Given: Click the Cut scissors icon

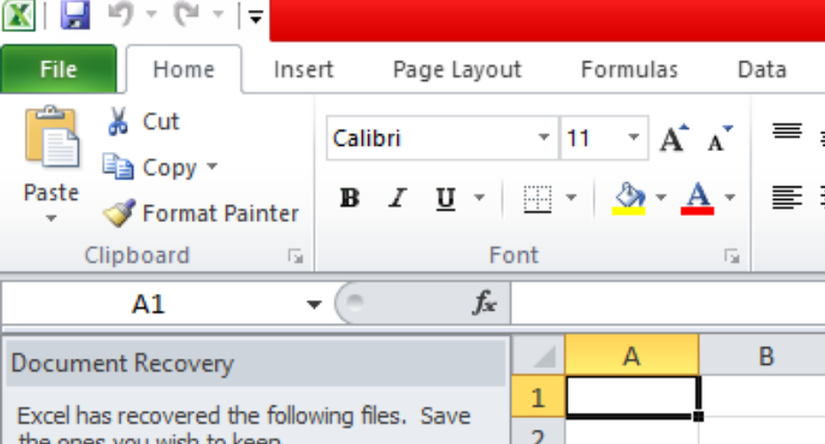Looking at the screenshot, I should point(118,122).
